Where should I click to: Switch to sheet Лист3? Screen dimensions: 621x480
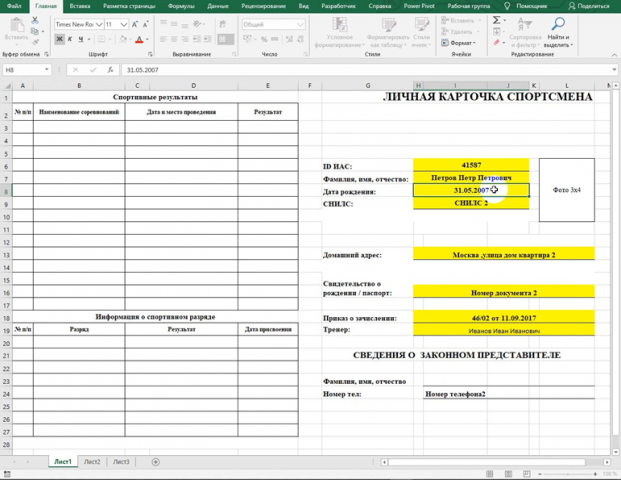[x=121, y=462]
